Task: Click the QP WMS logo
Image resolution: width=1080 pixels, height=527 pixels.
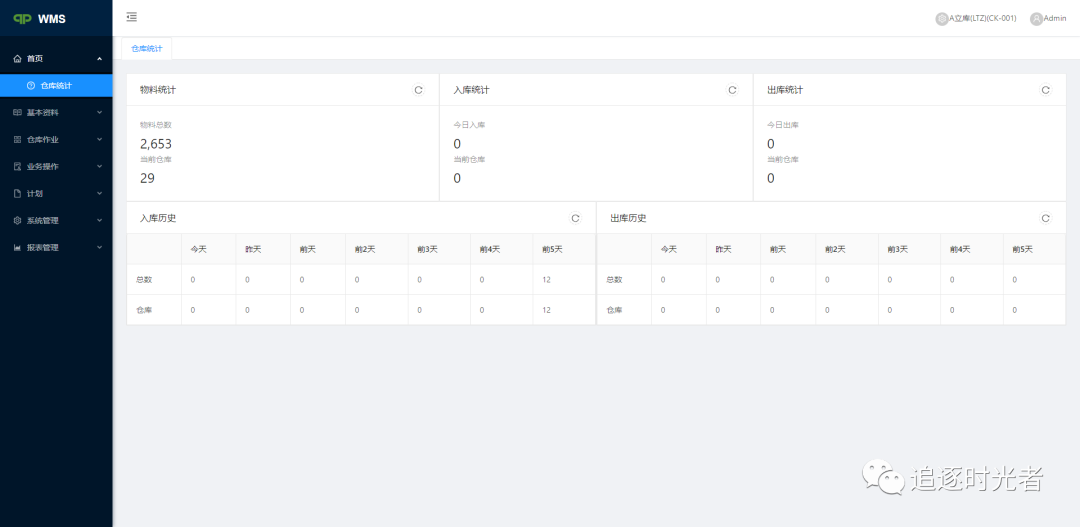Action: (x=40, y=19)
